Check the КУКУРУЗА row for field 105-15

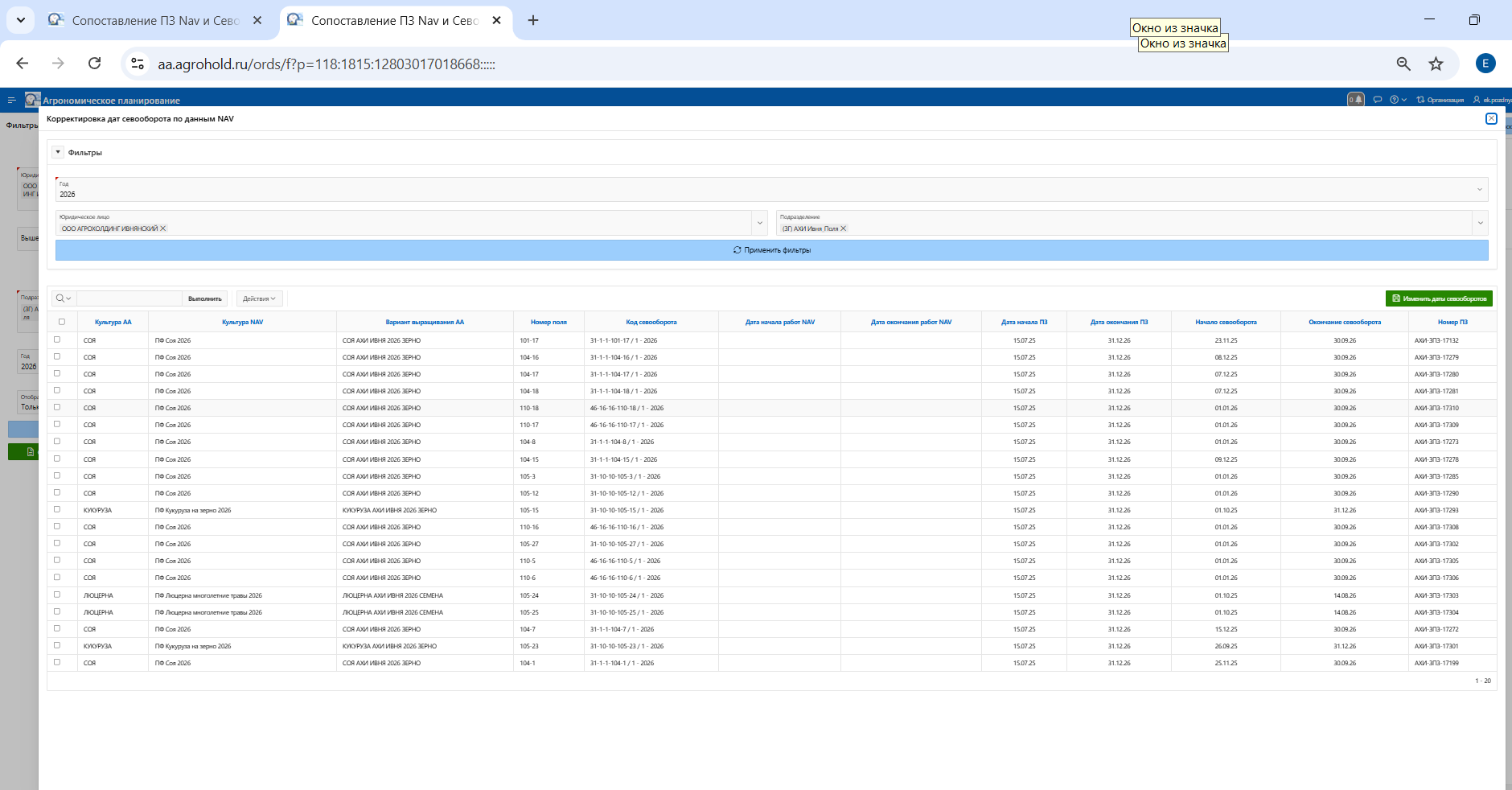(57, 509)
